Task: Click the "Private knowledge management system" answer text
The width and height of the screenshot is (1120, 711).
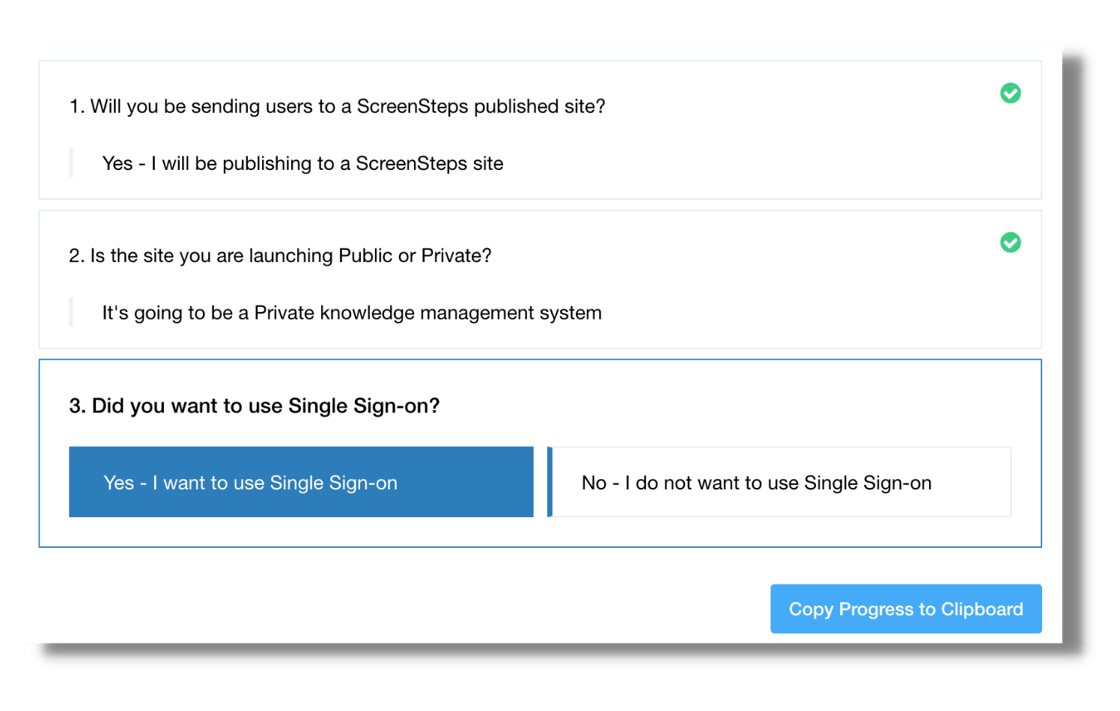Action: point(352,313)
